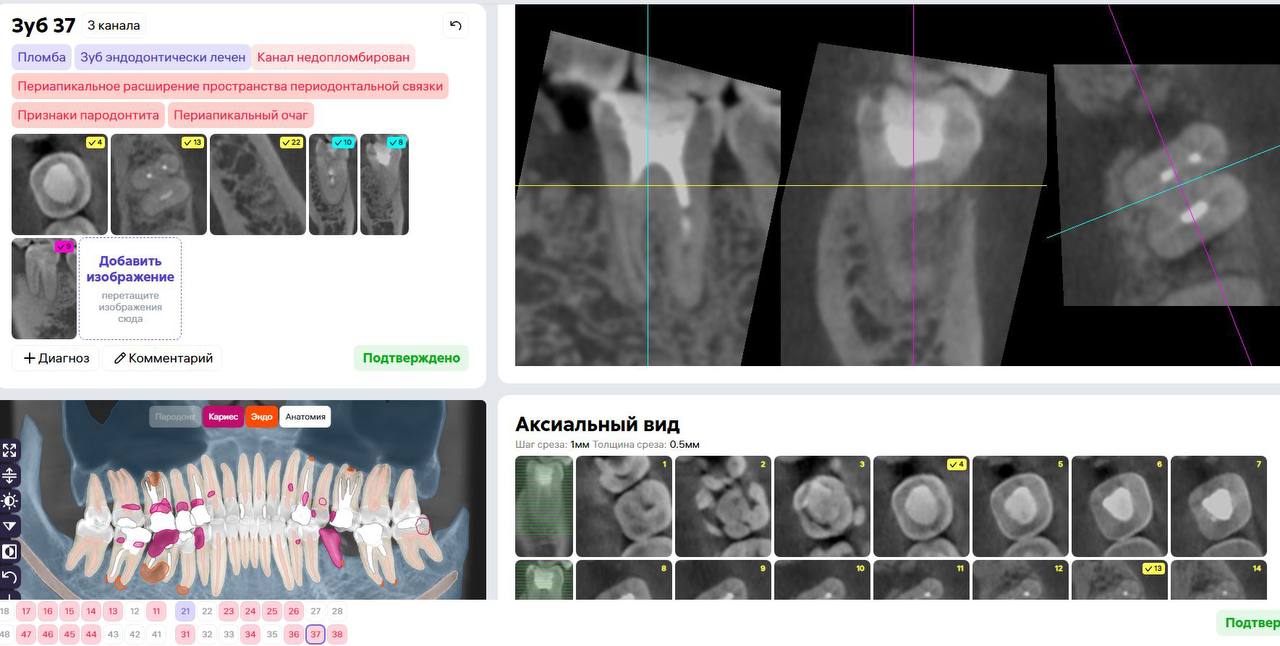Toggle the greyed Пародонт overlay layer

click(x=175, y=417)
